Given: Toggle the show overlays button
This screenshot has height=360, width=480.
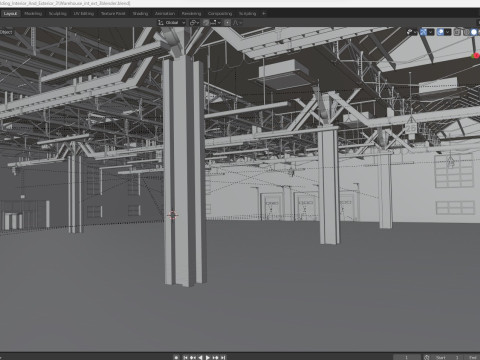Looking at the screenshot, I should point(440,32).
